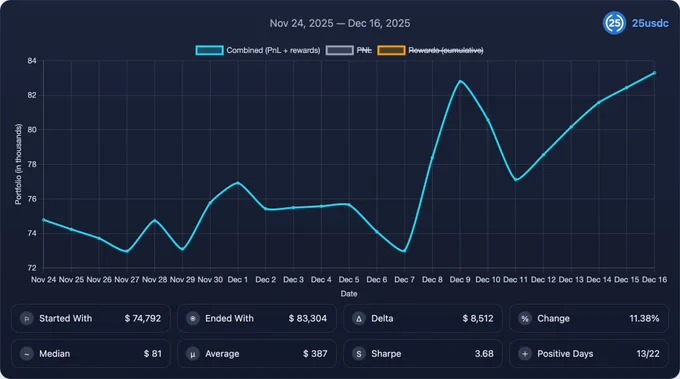The image size is (680, 379).
Task: Show the struck-through PNL legend label
Action: pos(364,50)
